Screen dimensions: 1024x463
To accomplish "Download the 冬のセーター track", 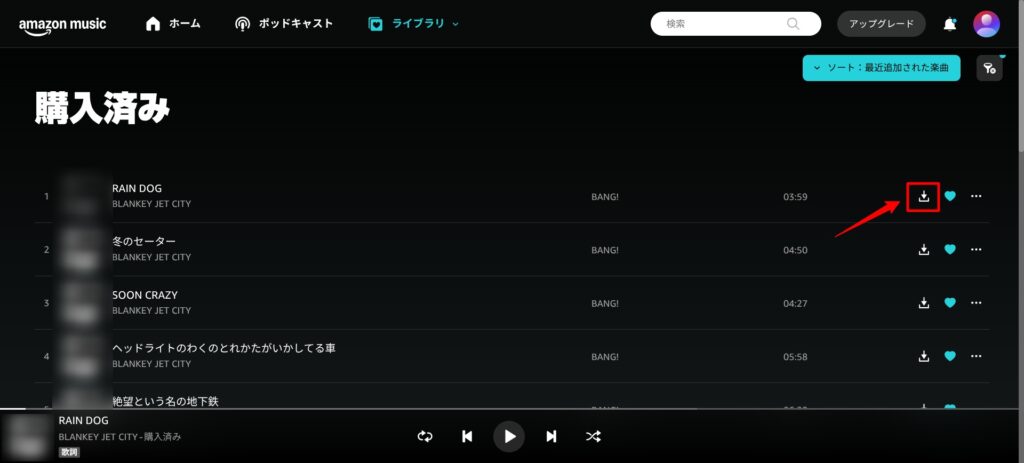I will tap(924, 249).
